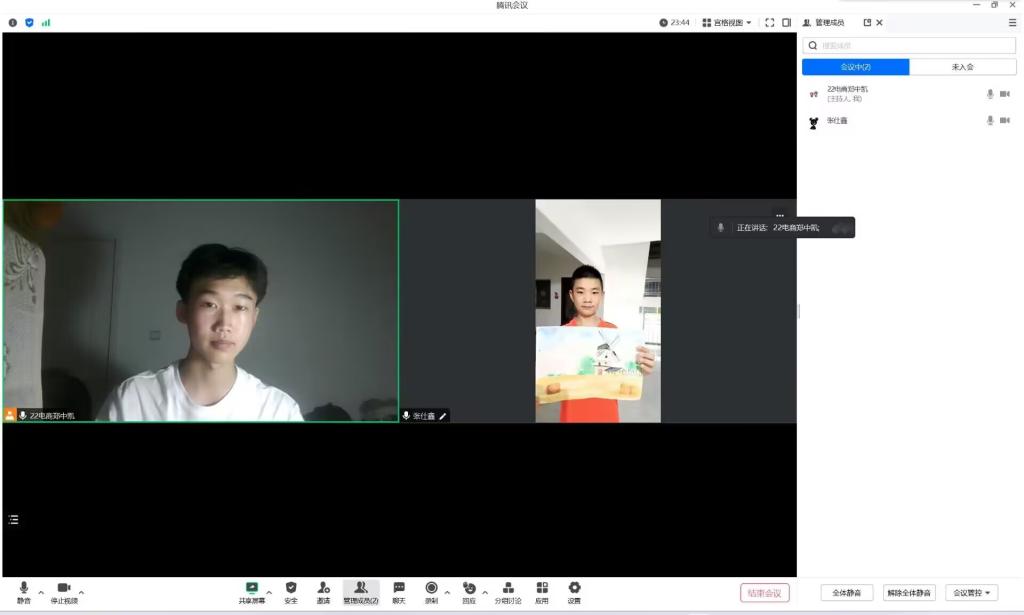Open the 回应 reactions icon

pos(469,592)
